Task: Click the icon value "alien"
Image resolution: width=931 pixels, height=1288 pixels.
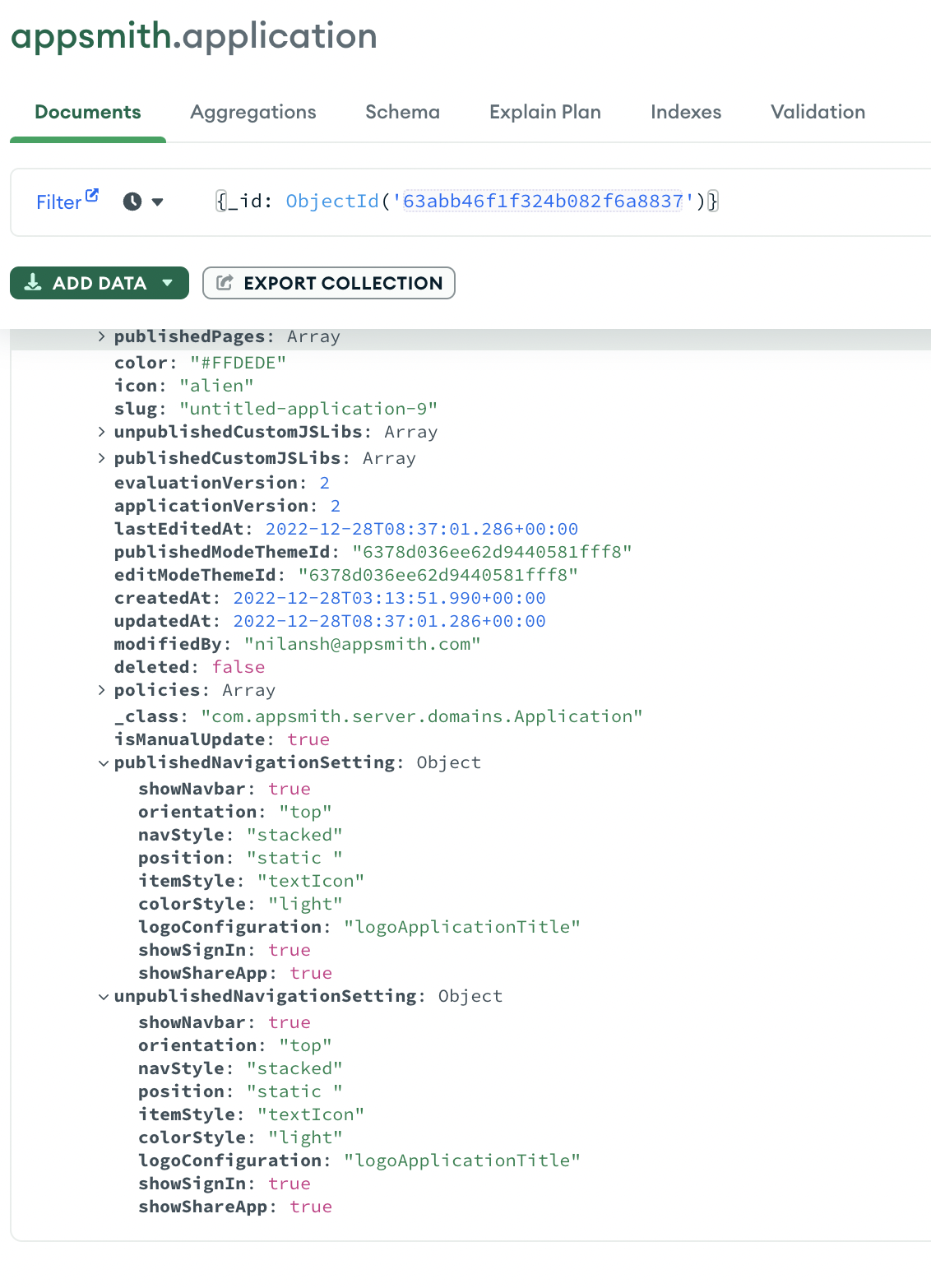Action: pyautogui.click(x=217, y=386)
